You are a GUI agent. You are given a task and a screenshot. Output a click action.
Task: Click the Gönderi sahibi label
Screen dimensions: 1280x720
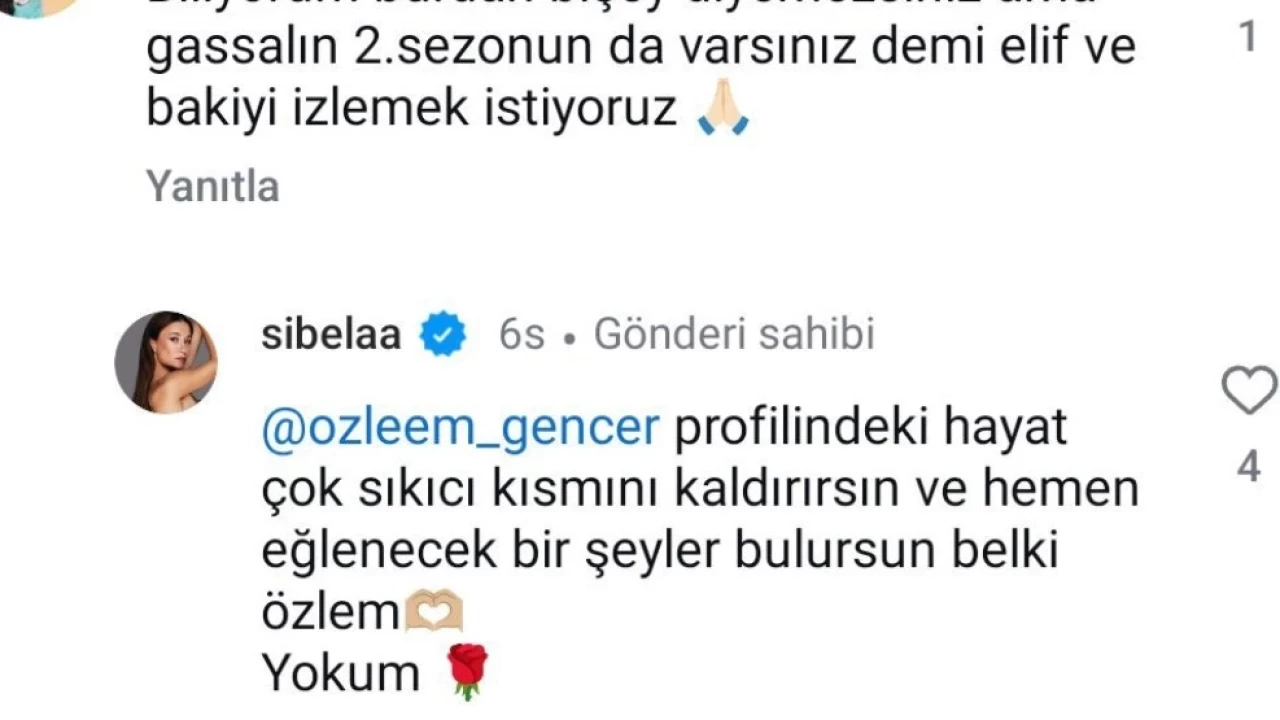pyautogui.click(x=734, y=335)
